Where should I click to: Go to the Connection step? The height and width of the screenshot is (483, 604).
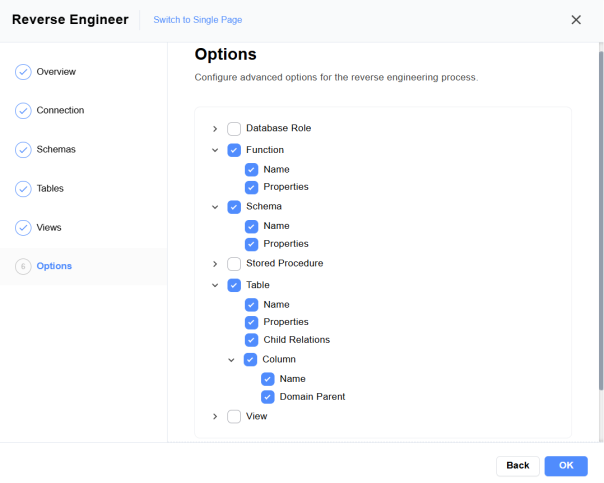click(60, 111)
